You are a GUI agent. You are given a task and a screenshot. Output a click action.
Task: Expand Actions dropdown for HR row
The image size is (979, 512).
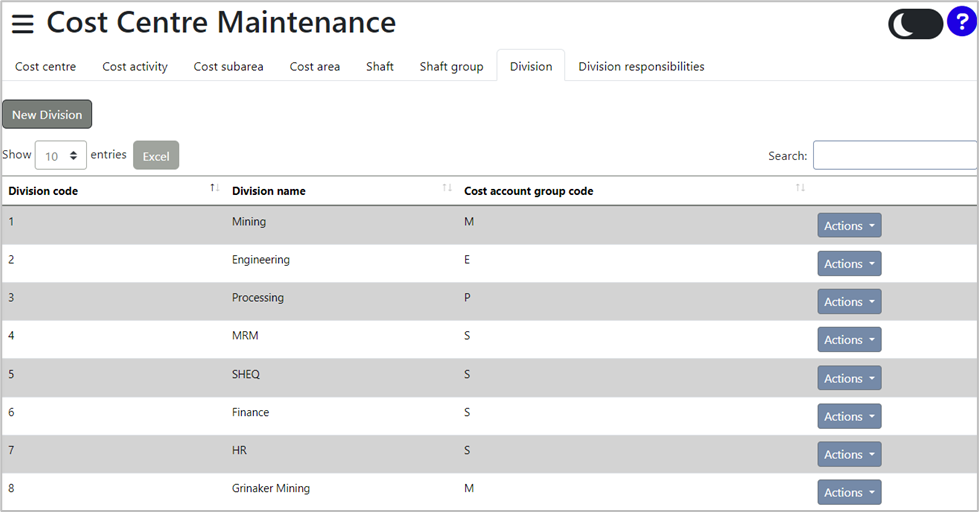pos(849,454)
